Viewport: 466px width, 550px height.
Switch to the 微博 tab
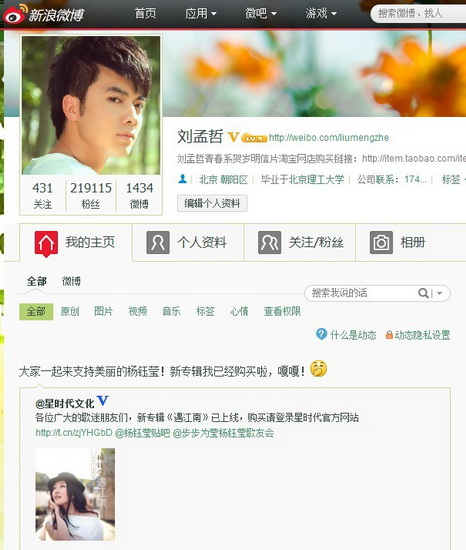click(71, 281)
